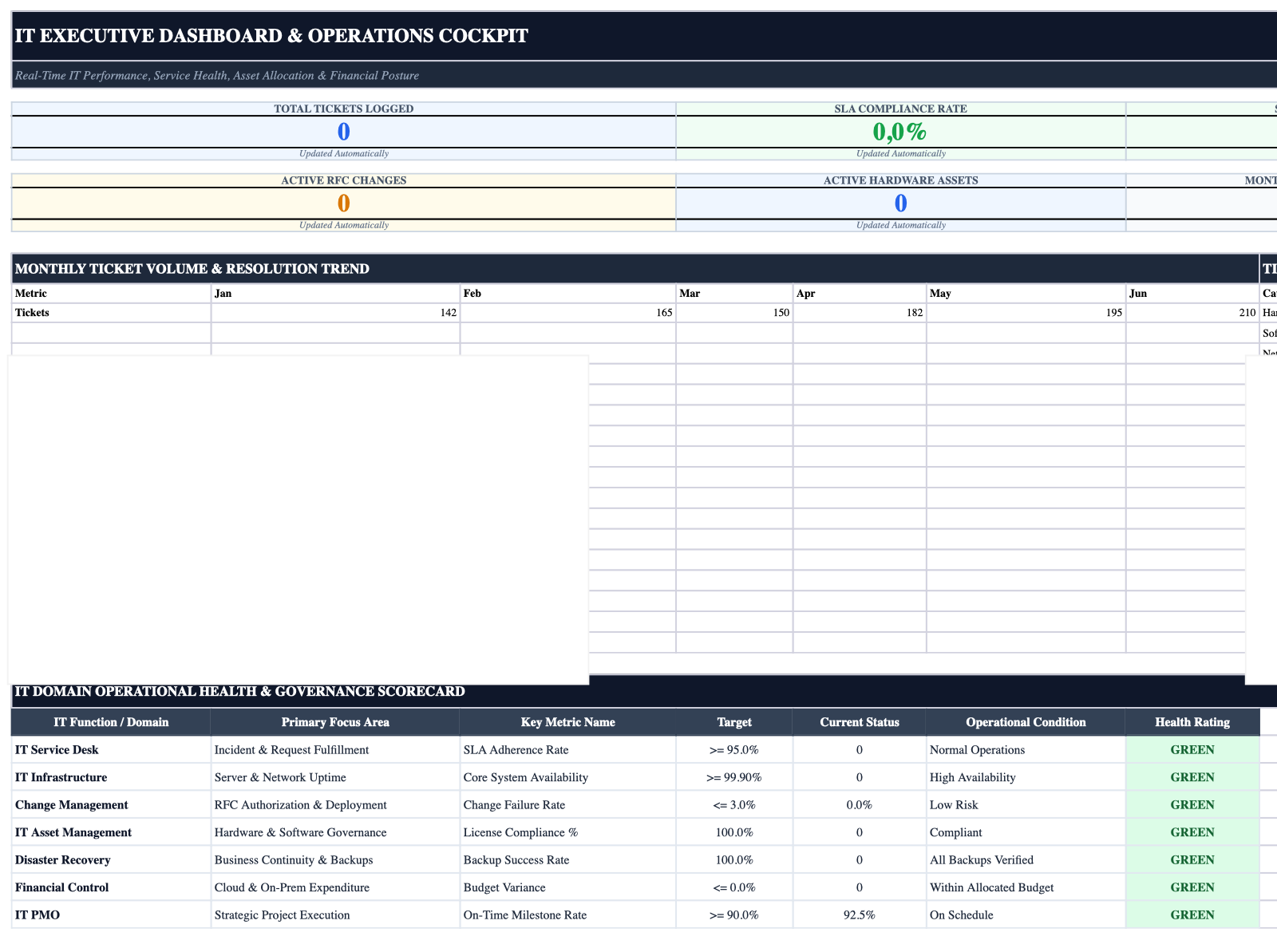Select the Apr tickets value 182
Image resolution: width=1277 pixels, height=952 pixels.
pyautogui.click(x=860, y=313)
